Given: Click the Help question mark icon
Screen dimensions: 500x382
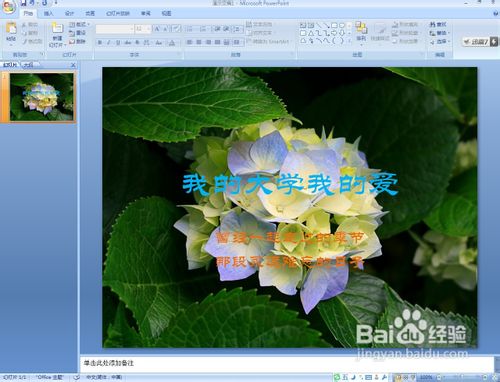Looking at the screenshot, I should coord(495,13).
